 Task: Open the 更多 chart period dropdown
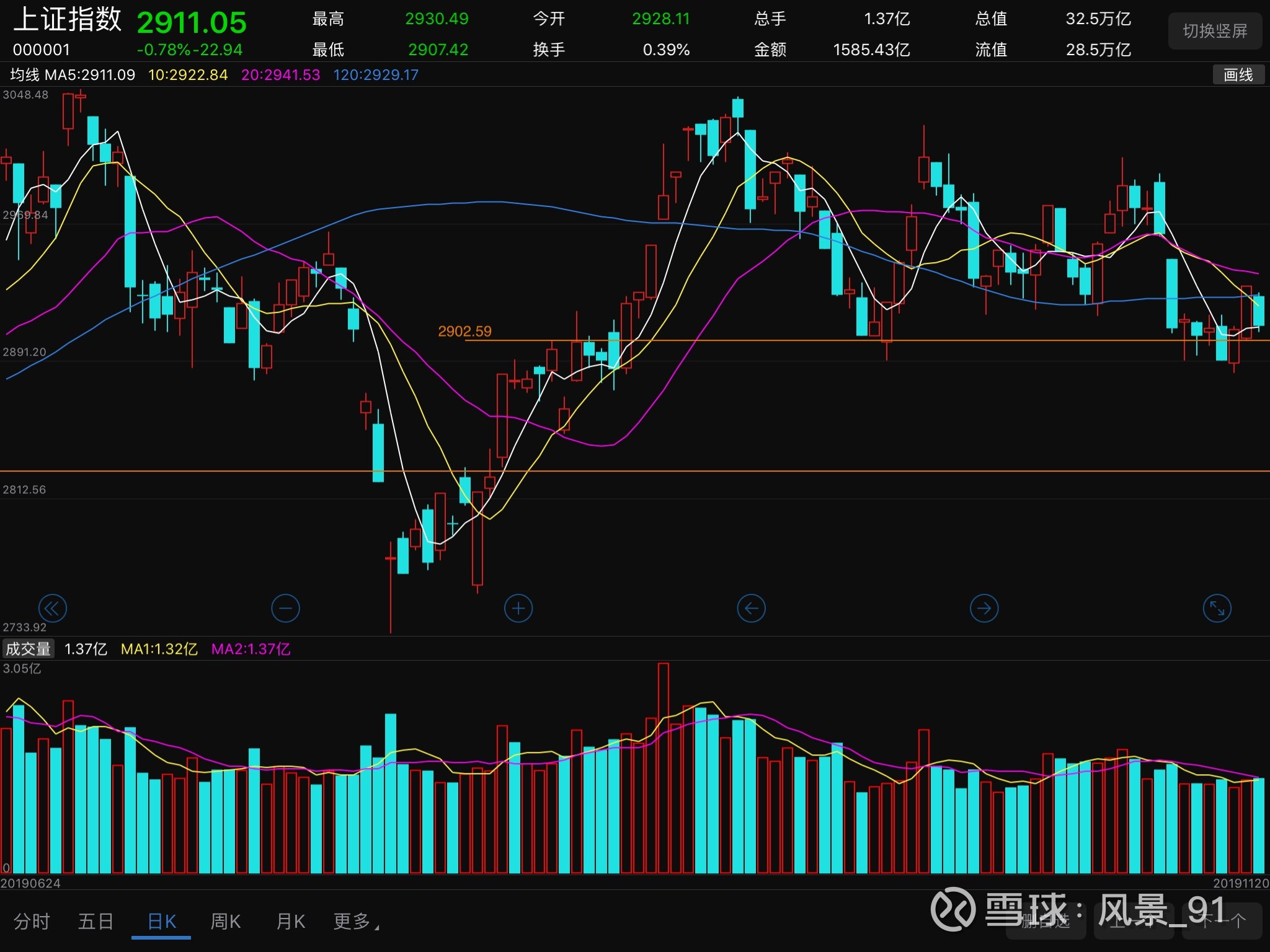[356, 922]
